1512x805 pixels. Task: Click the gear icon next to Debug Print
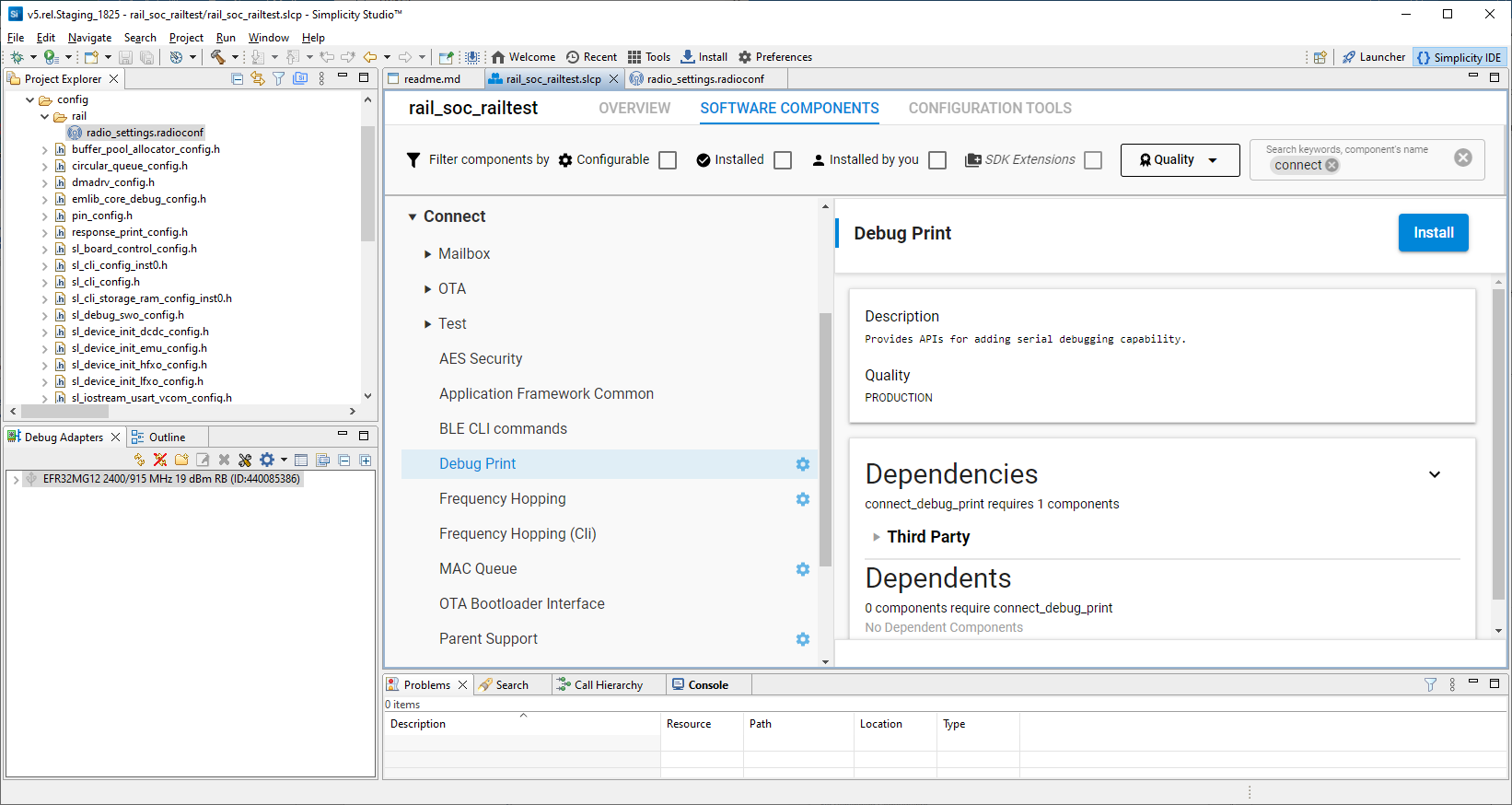tap(803, 464)
